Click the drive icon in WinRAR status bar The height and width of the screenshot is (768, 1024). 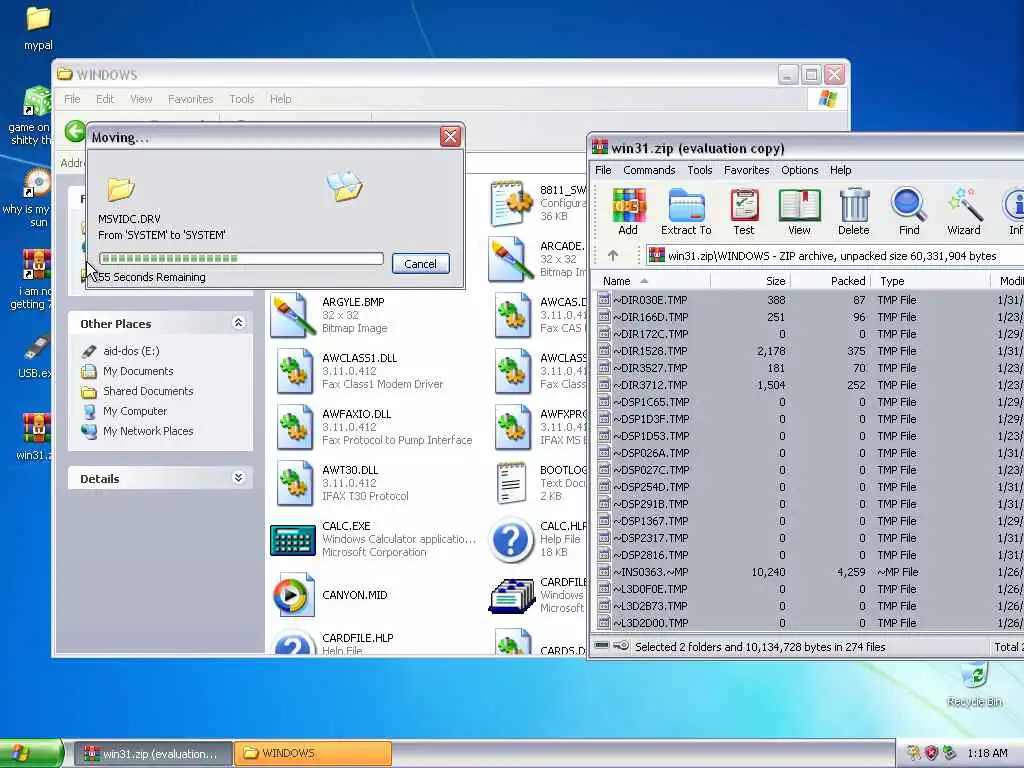pos(602,646)
